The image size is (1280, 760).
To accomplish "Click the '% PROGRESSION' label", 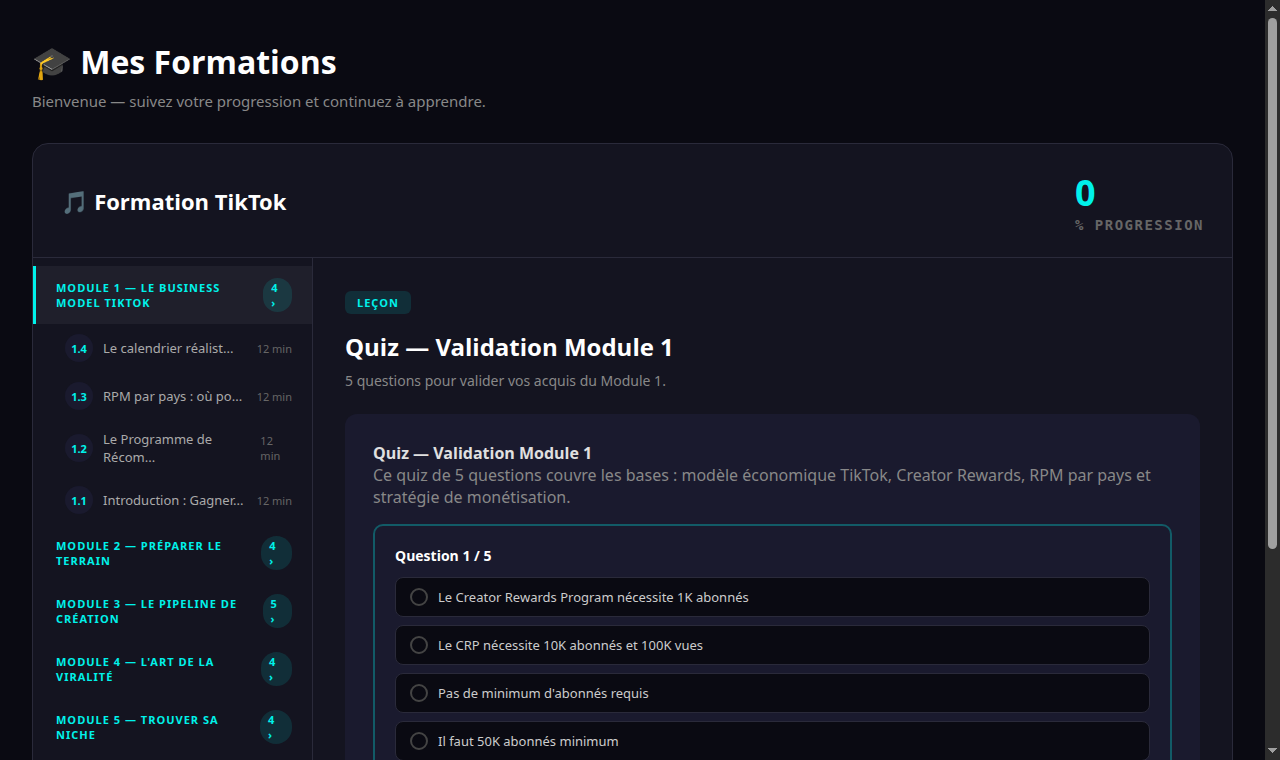I will pos(1139,225).
